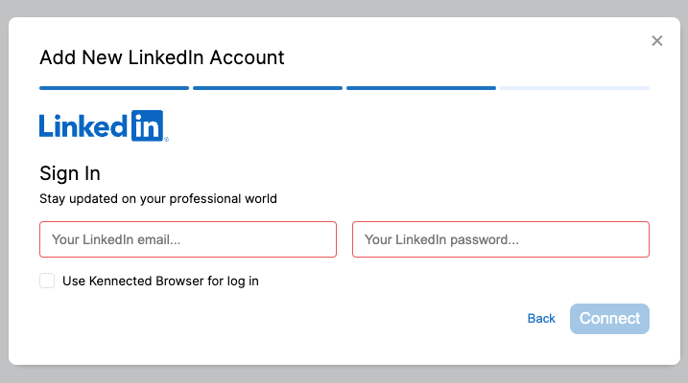Screen dimensions: 688x383
Task: Select the final unfilled light progress step
Action: click(575, 88)
